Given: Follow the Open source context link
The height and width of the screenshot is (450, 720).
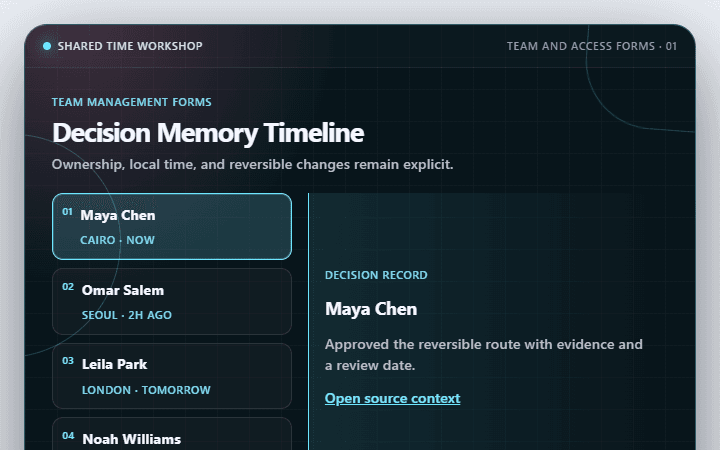Looking at the screenshot, I should (392, 398).
